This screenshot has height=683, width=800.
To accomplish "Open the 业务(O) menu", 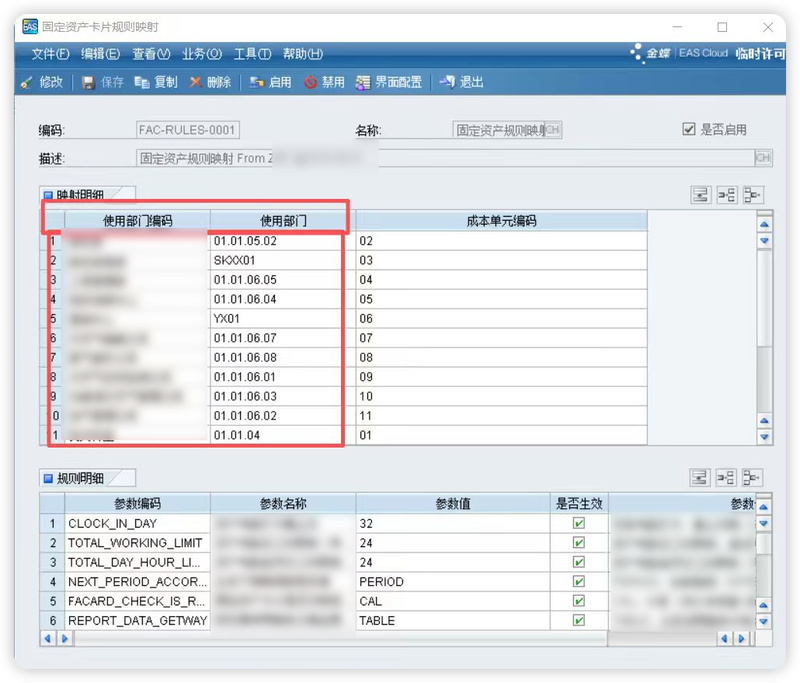I will point(202,54).
